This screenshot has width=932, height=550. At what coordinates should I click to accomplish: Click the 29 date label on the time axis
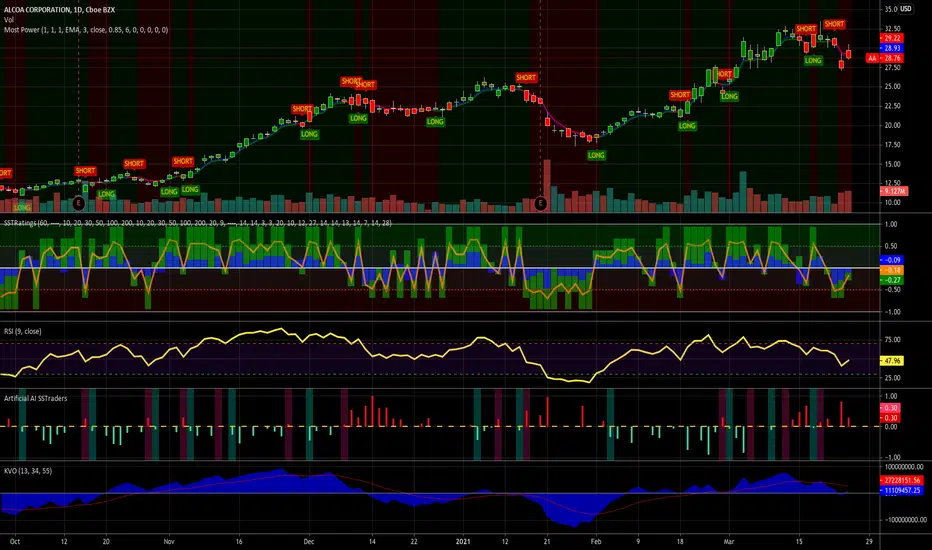[869, 542]
